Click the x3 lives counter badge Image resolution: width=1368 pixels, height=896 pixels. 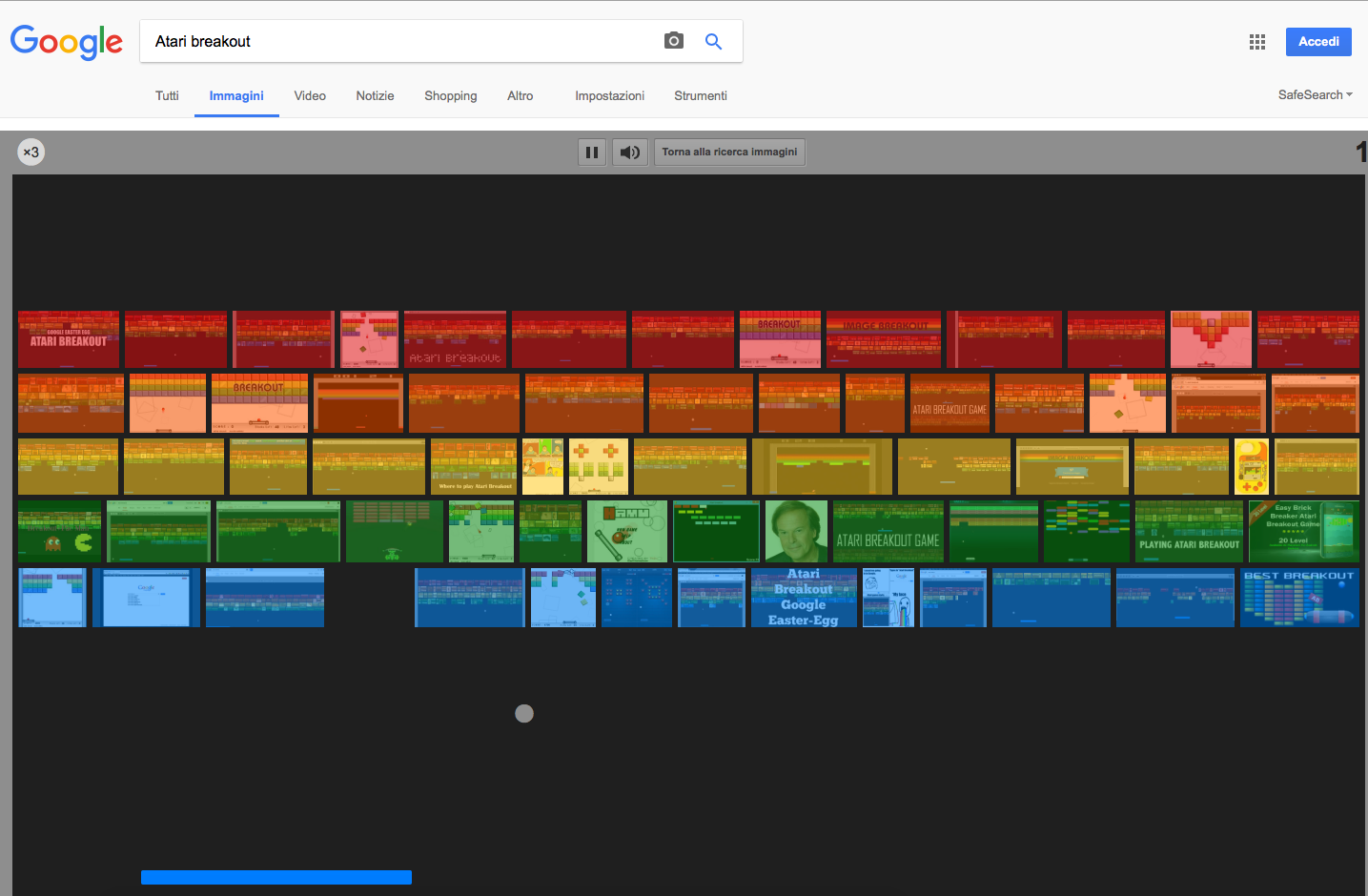pyautogui.click(x=31, y=153)
